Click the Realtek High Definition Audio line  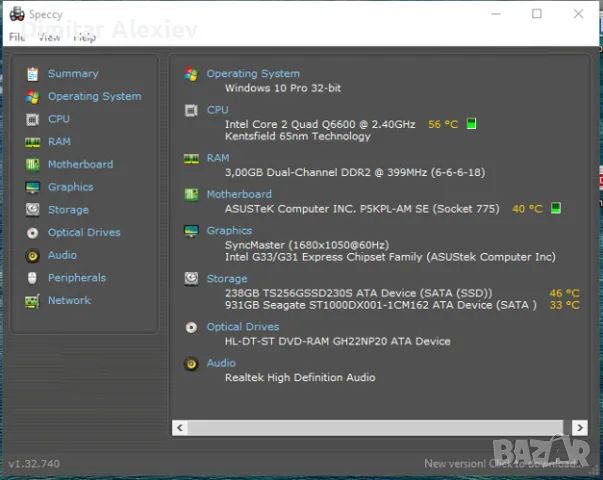300,377
